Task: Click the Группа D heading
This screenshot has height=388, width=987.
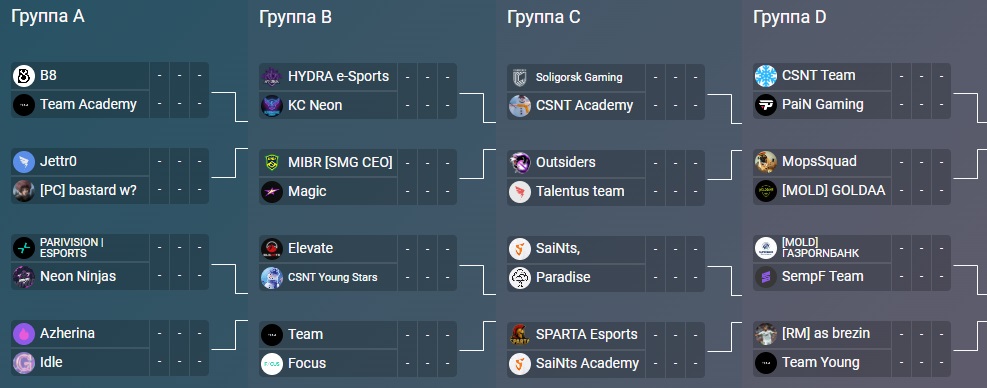Action: (789, 18)
